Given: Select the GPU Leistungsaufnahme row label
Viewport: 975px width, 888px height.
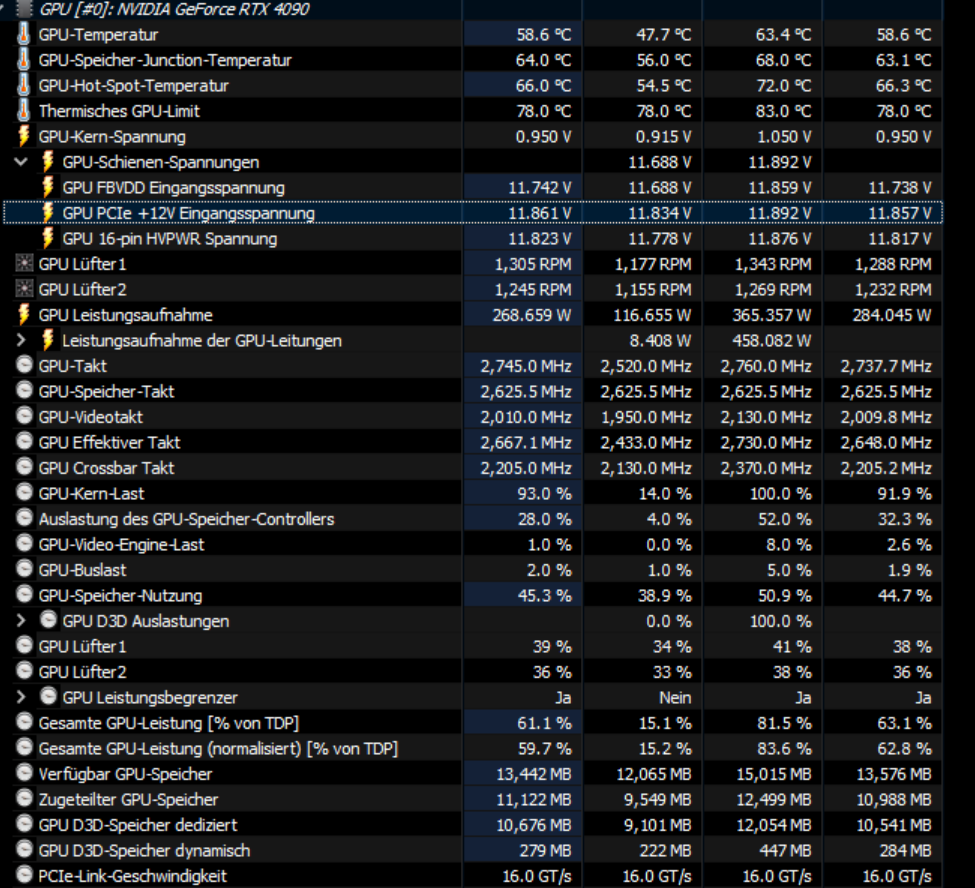Looking at the screenshot, I should click(125, 315).
